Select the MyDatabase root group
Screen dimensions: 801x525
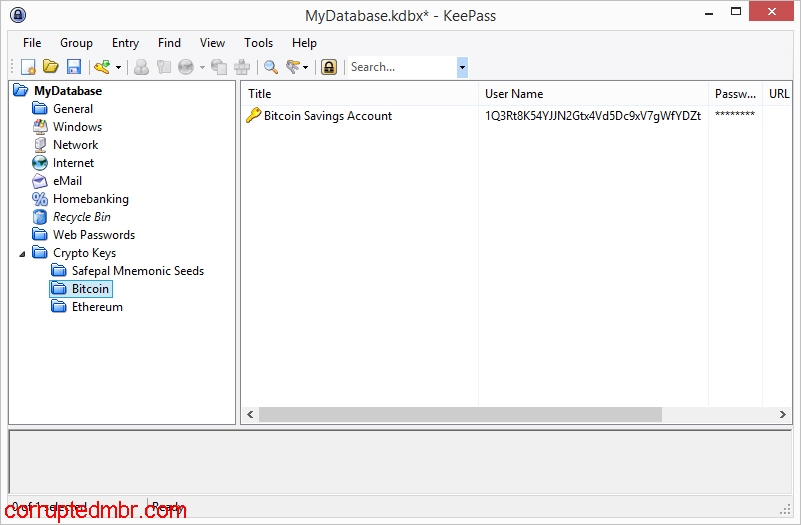68,91
